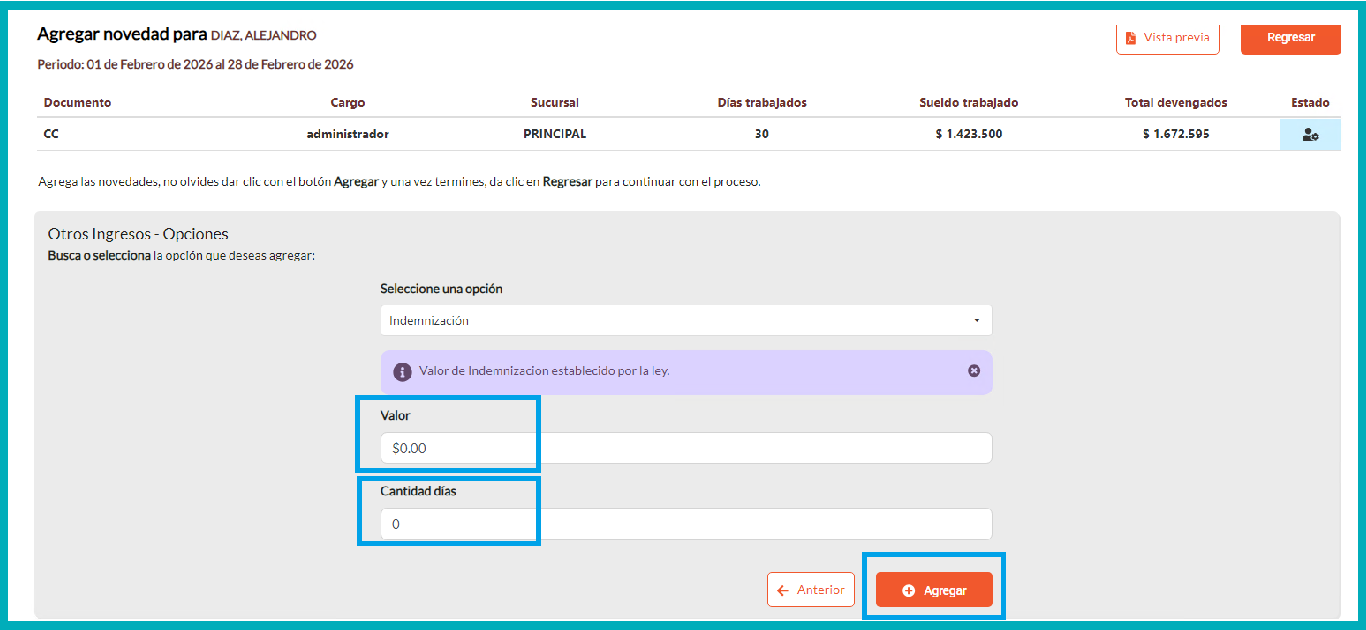
Task: Click the Cargo column header
Action: (x=348, y=103)
